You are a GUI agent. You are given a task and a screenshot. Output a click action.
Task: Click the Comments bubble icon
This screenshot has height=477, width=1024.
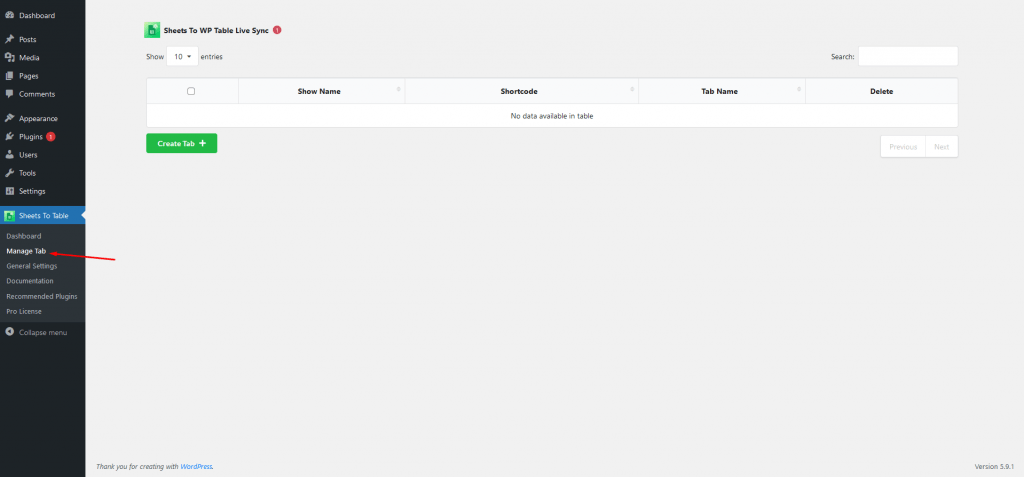[9, 94]
